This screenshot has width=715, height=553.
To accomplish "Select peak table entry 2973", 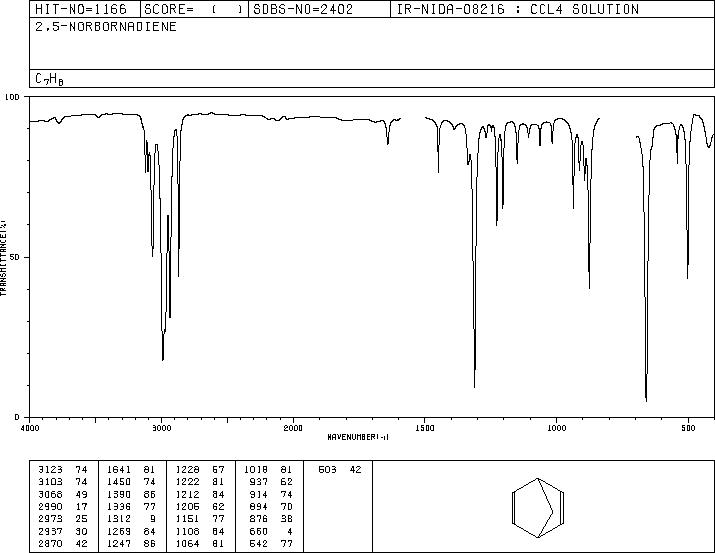I will tap(50, 519).
